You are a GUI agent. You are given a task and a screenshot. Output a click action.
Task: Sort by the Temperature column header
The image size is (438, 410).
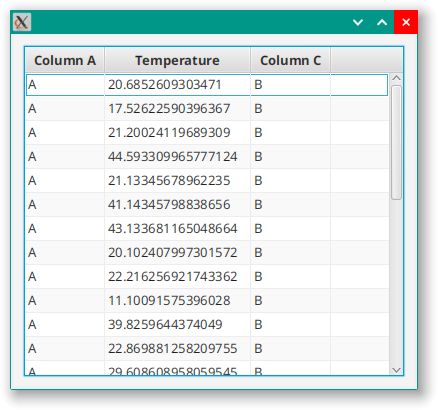(x=177, y=60)
